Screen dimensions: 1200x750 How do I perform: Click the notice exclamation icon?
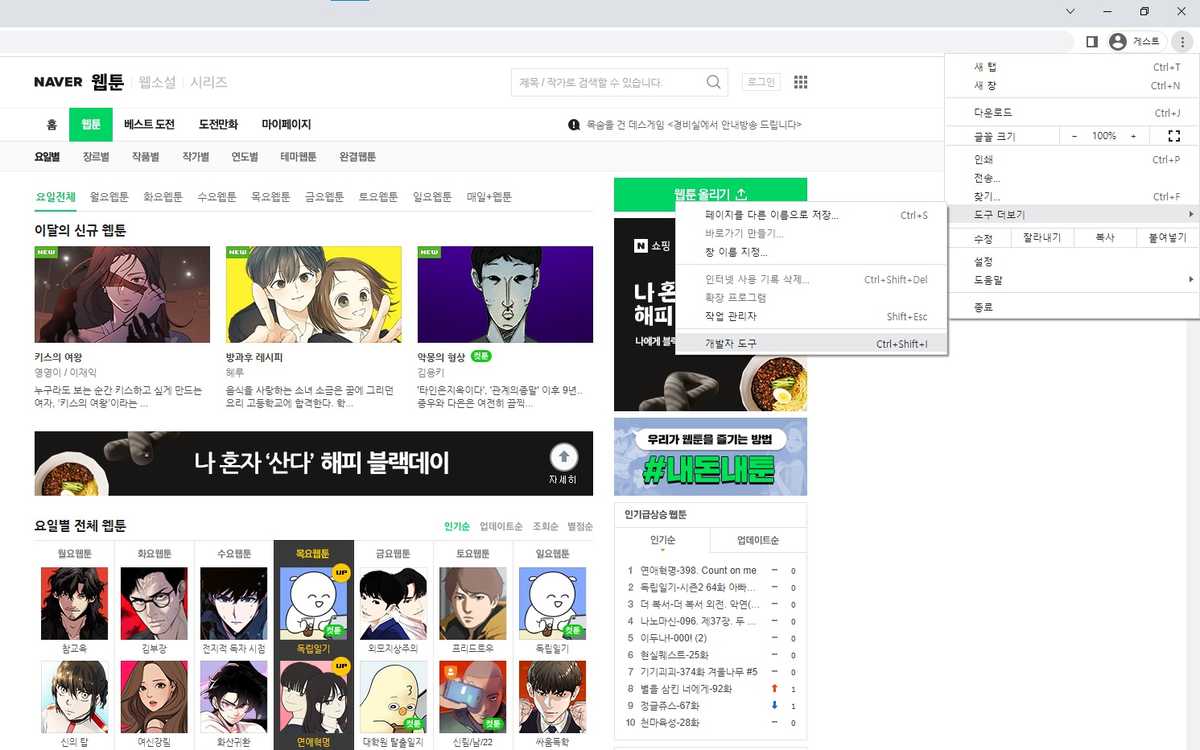[x=574, y=125]
